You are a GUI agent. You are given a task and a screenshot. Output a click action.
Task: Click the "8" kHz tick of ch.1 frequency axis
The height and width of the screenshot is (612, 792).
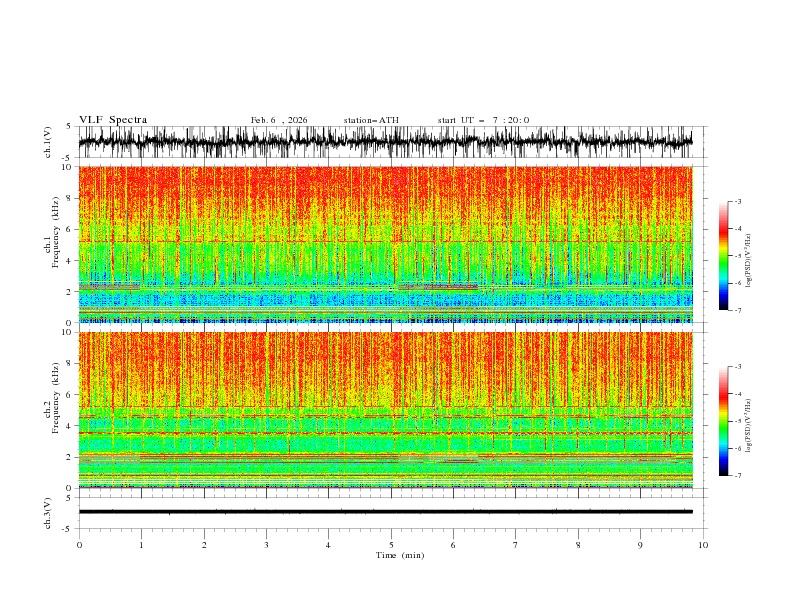(69, 198)
